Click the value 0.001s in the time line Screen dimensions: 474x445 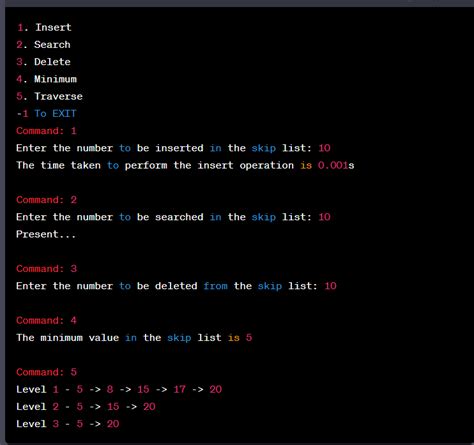click(x=336, y=166)
